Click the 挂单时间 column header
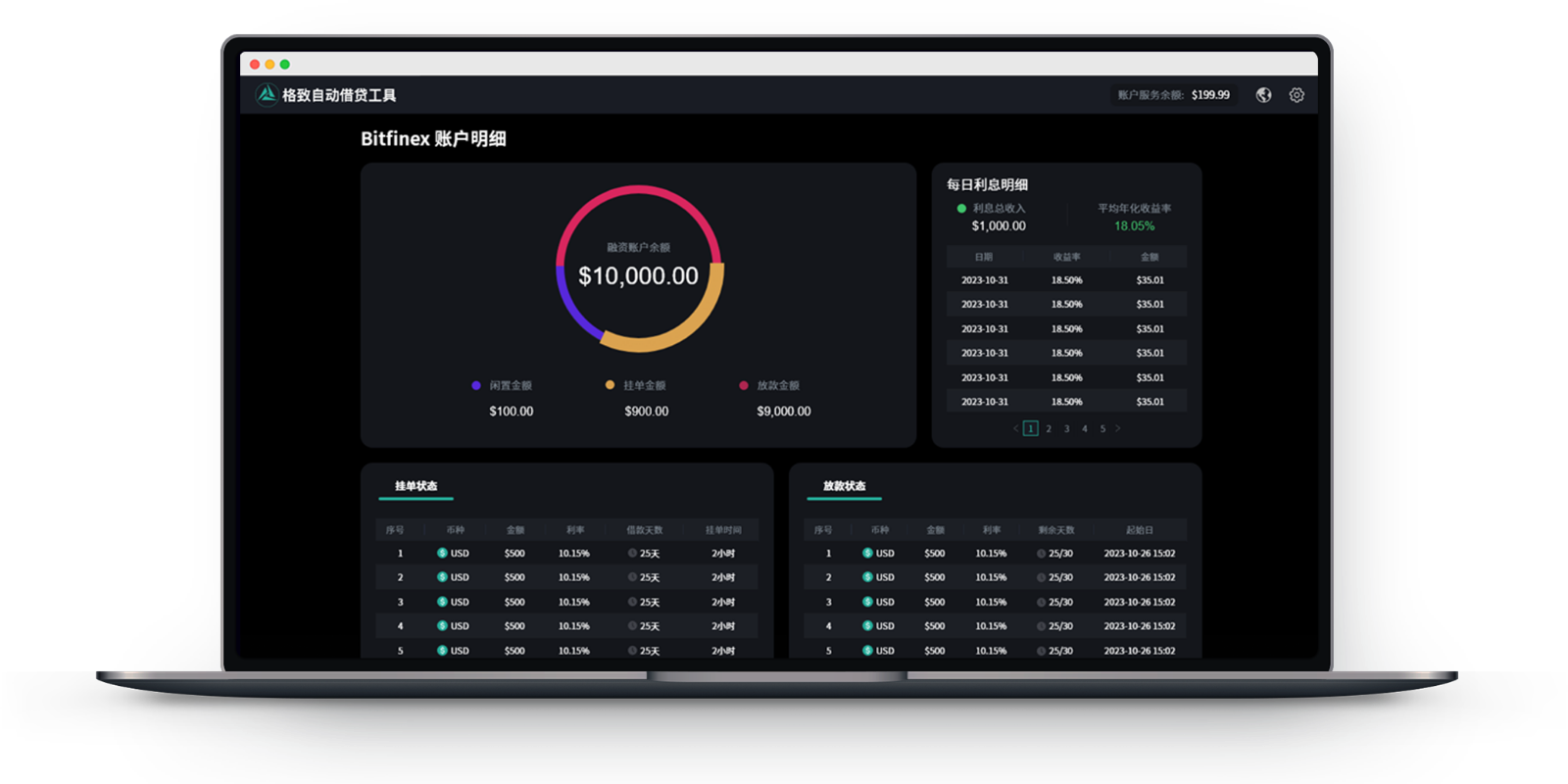 [x=723, y=530]
